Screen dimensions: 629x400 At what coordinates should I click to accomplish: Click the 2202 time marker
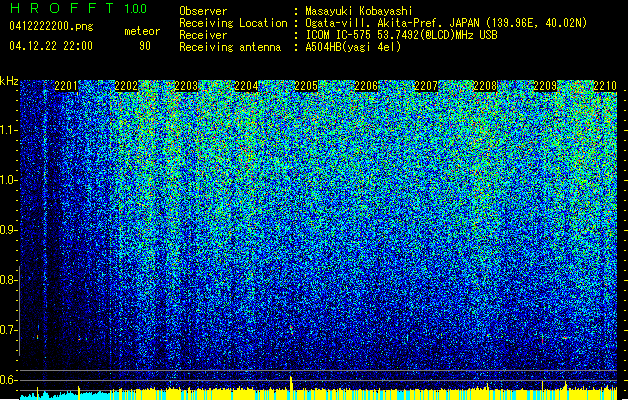click(126, 86)
